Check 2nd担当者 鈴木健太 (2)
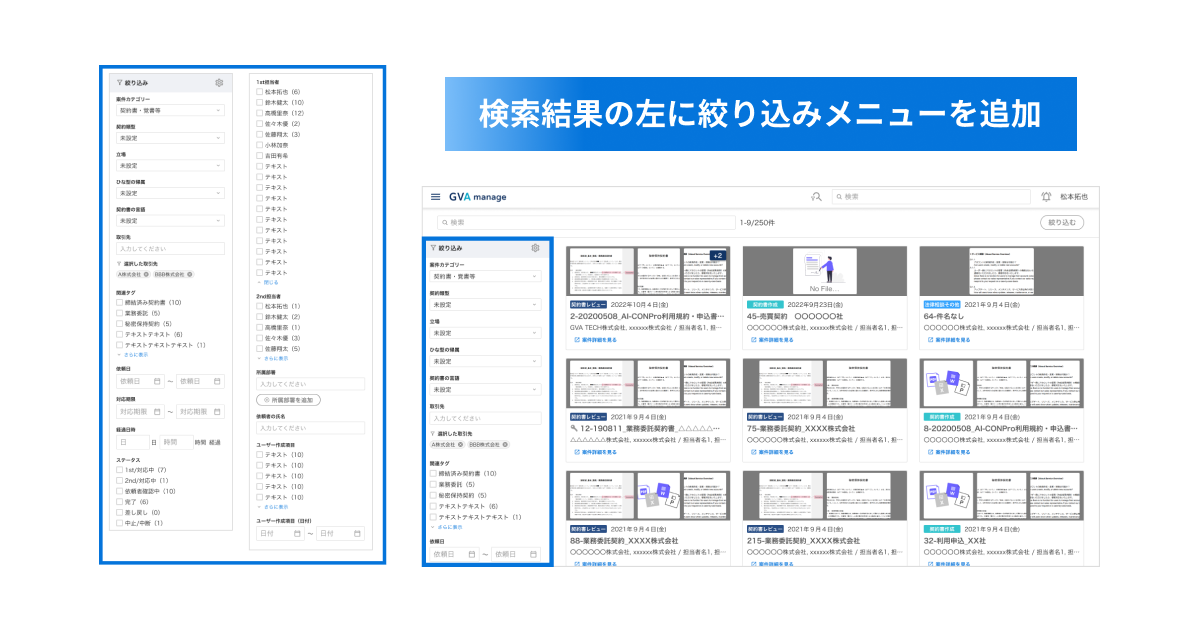 click(x=260, y=316)
